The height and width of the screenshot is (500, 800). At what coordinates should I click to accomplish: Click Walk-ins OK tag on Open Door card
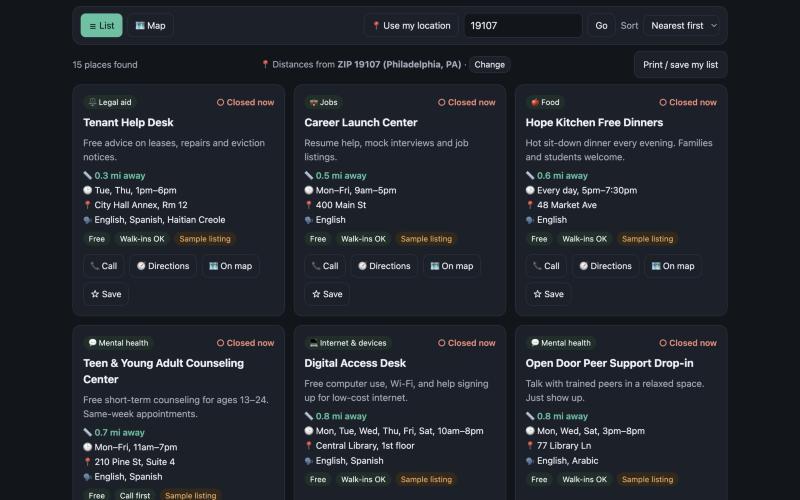point(585,480)
